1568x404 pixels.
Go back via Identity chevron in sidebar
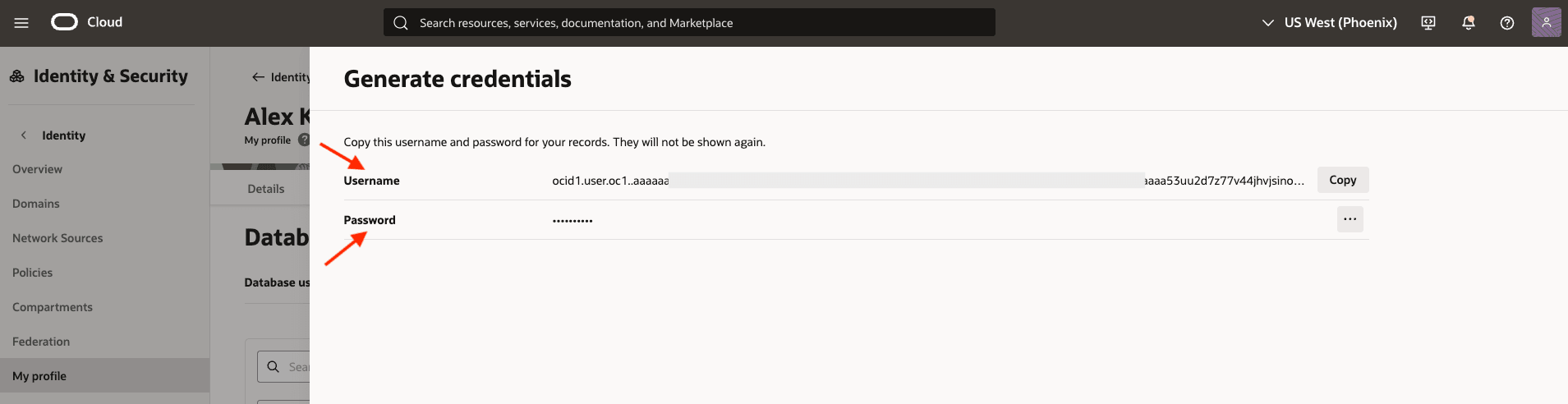point(24,135)
